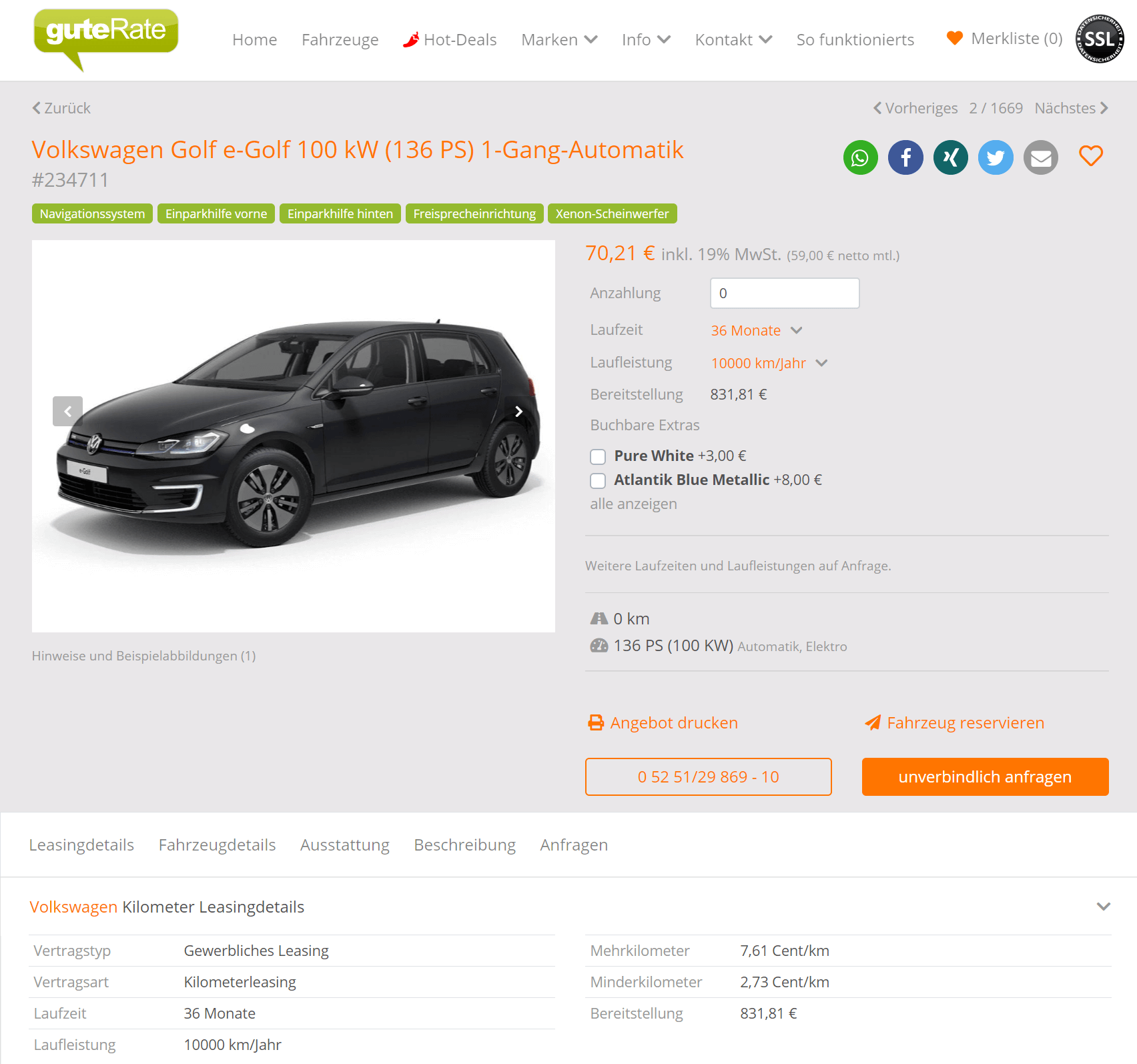Click the Einparkhilfe vorne tag
Image resolution: width=1137 pixels, height=1064 pixels.
(216, 213)
